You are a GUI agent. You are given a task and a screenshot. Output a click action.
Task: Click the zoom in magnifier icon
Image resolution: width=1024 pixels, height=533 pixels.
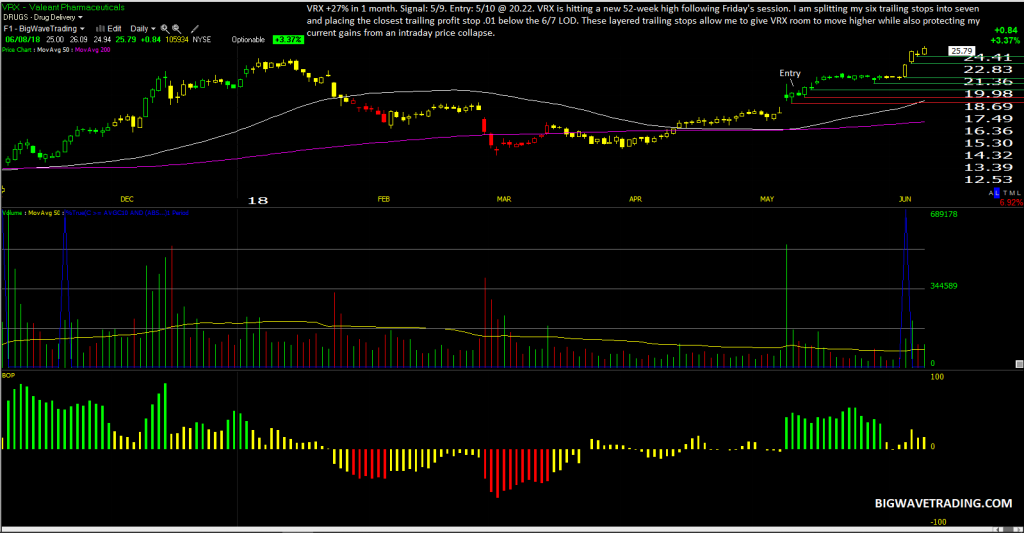pos(165,29)
